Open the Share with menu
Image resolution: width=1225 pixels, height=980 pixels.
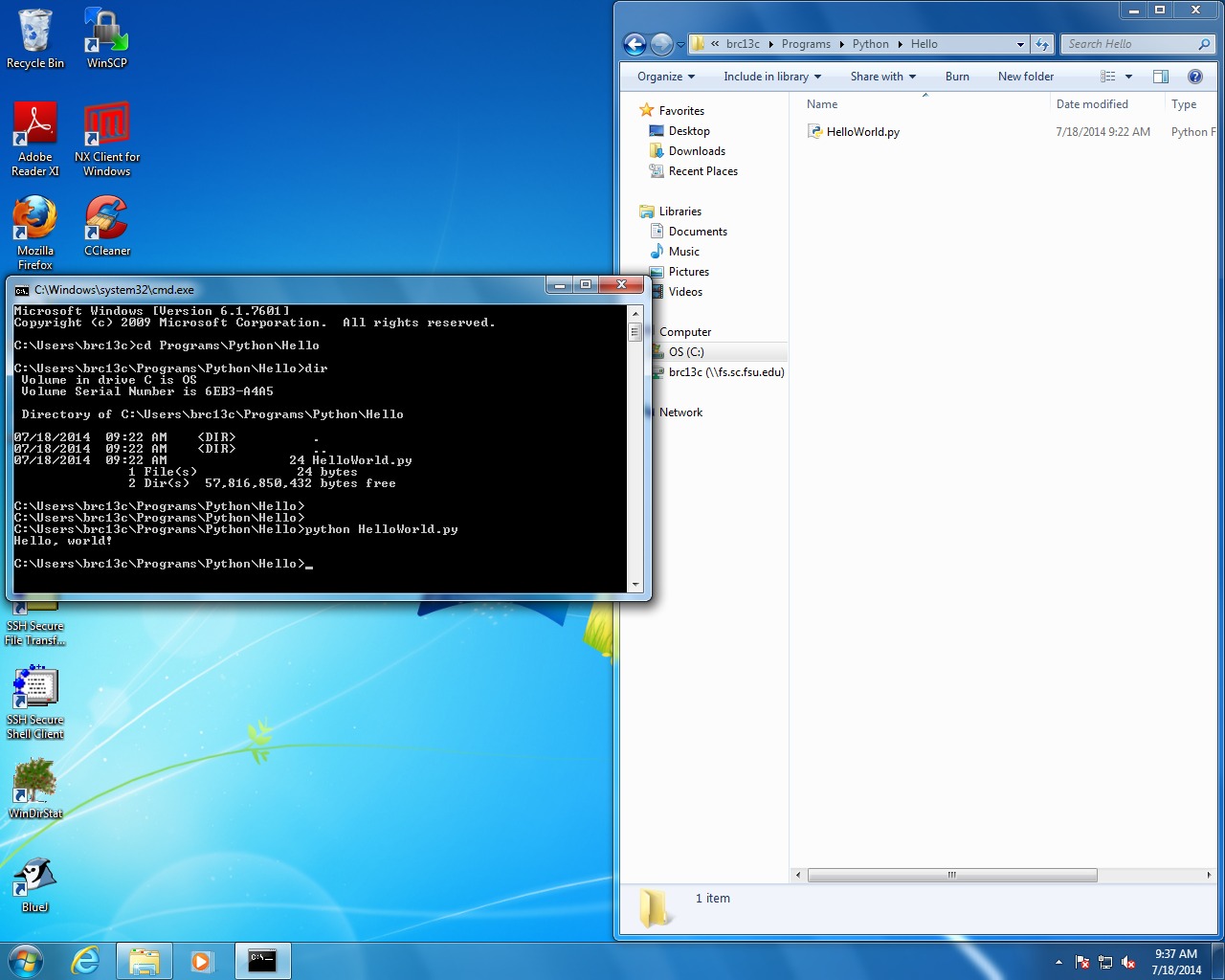click(x=883, y=77)
